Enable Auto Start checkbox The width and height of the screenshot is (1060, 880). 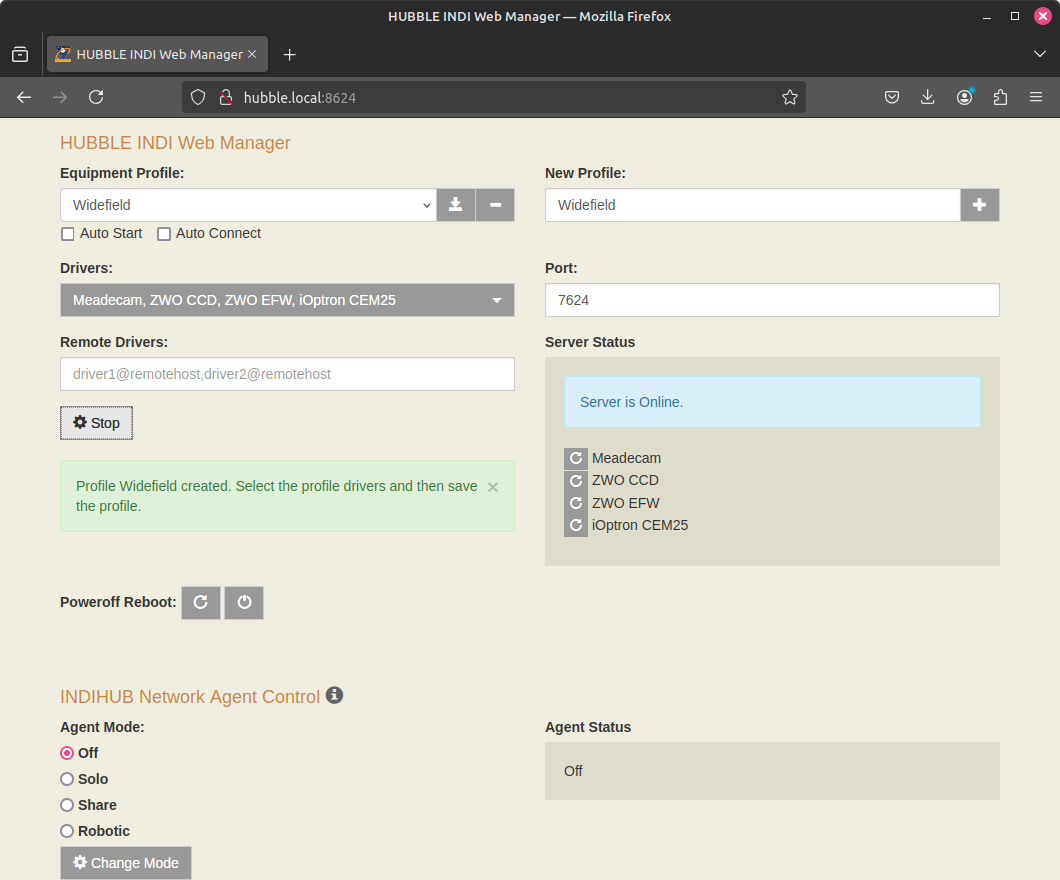[68, 234]
